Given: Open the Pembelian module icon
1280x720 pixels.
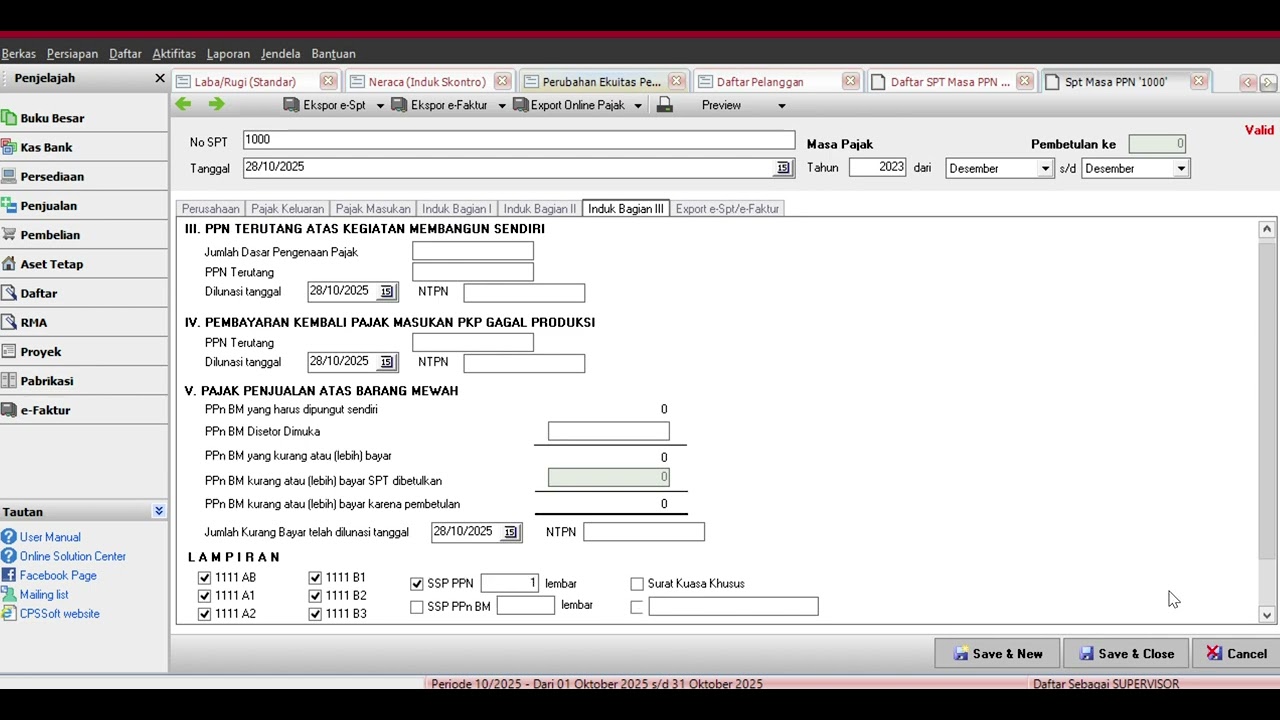Looking at the screenshot, I should [x=9, y=234].
